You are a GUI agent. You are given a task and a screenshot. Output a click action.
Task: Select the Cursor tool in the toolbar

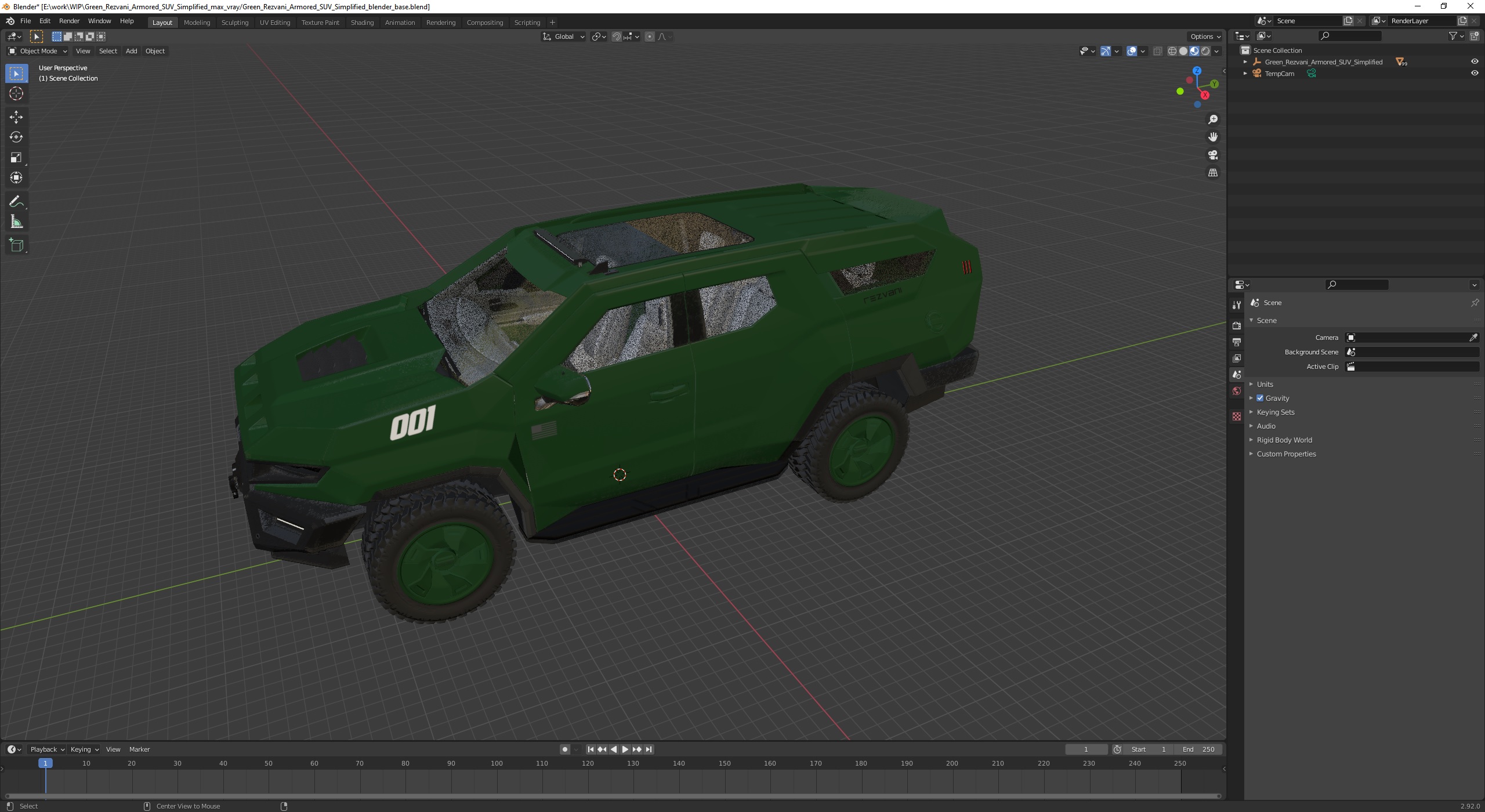click(x=16, y=93)
